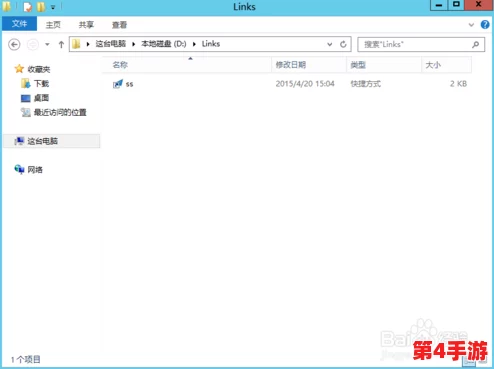The image size is (494, 369).
Task: Switch to the 查看 ribbon tab
Action: 119,25
